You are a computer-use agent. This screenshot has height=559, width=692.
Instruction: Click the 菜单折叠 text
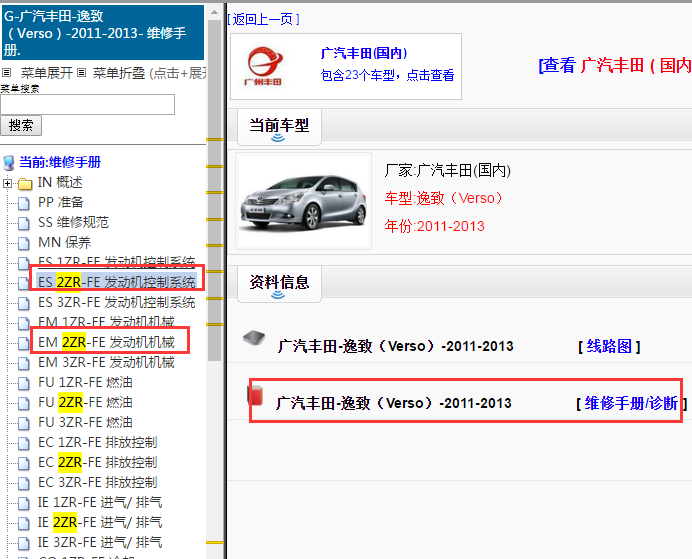coord(119,73)
